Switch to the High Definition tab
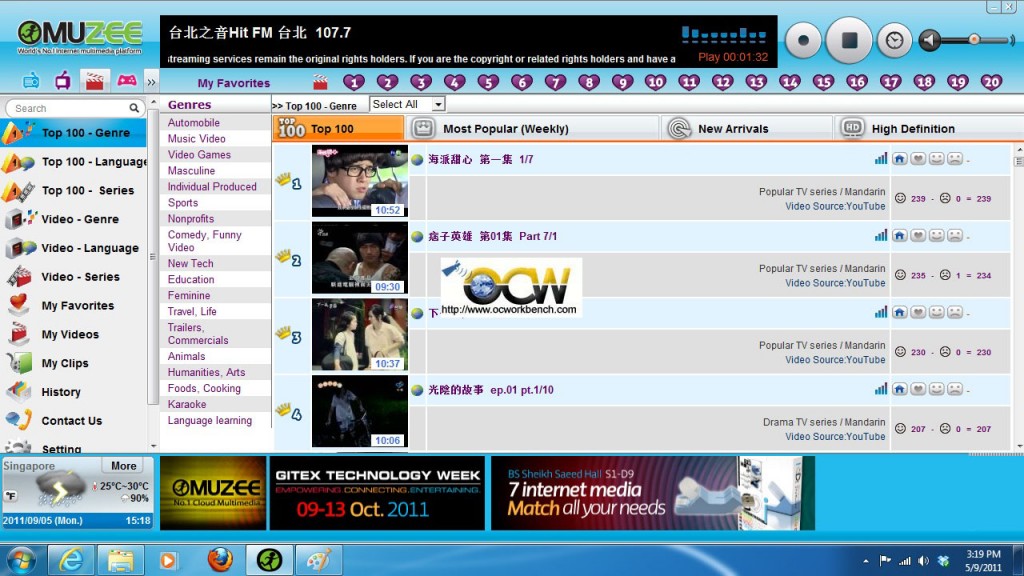1024x576 pixels. coord(927,129)
